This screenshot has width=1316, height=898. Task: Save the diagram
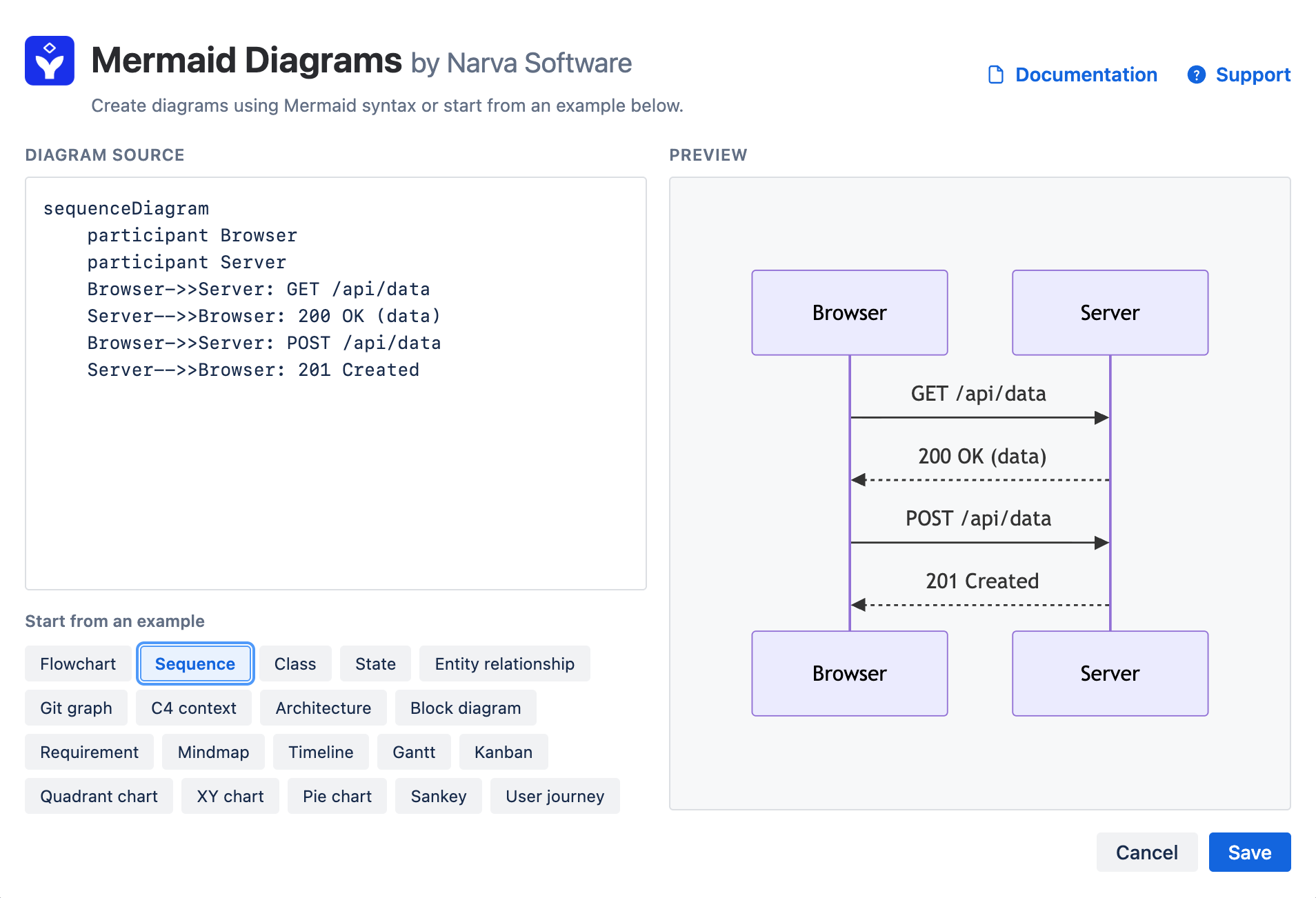point(1250,852)
